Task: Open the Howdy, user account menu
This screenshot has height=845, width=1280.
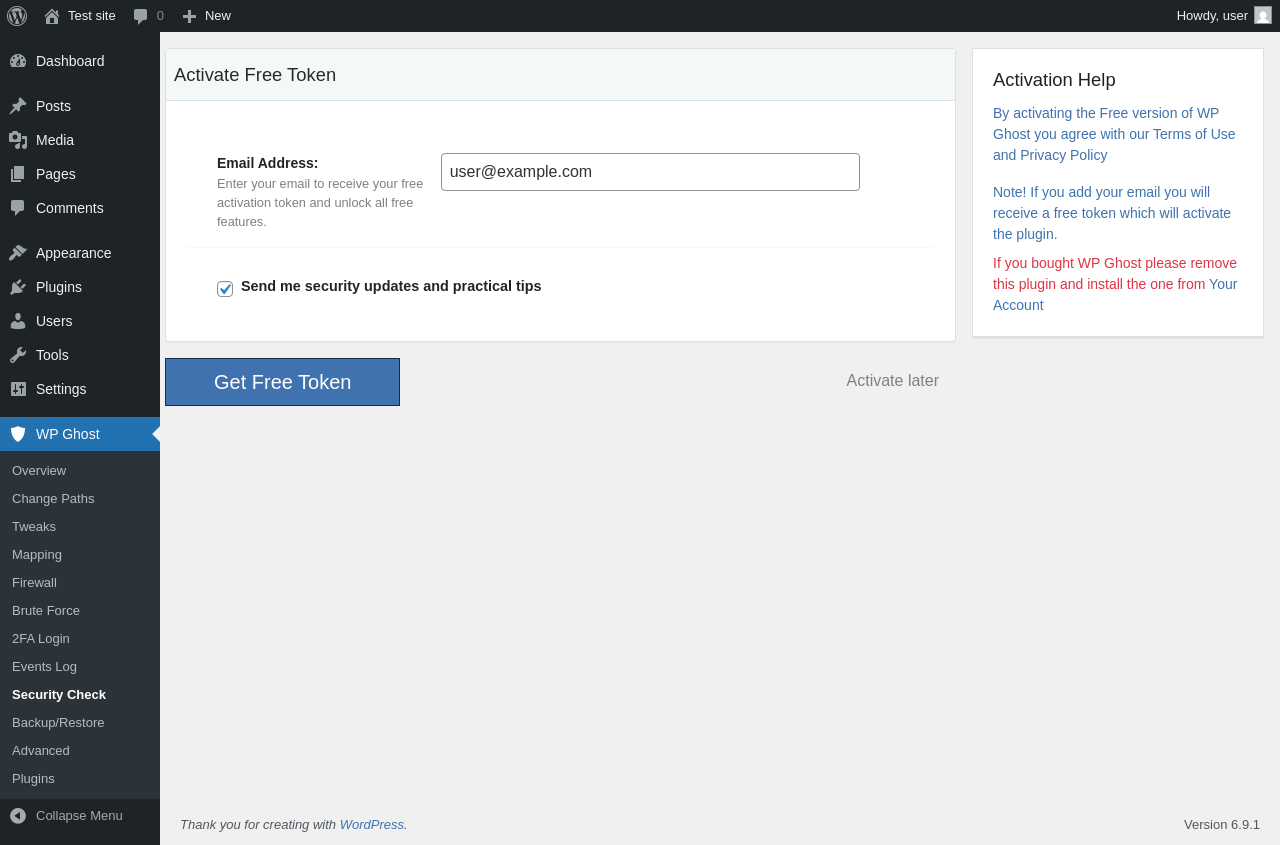Action: (x=1212, y=16)
